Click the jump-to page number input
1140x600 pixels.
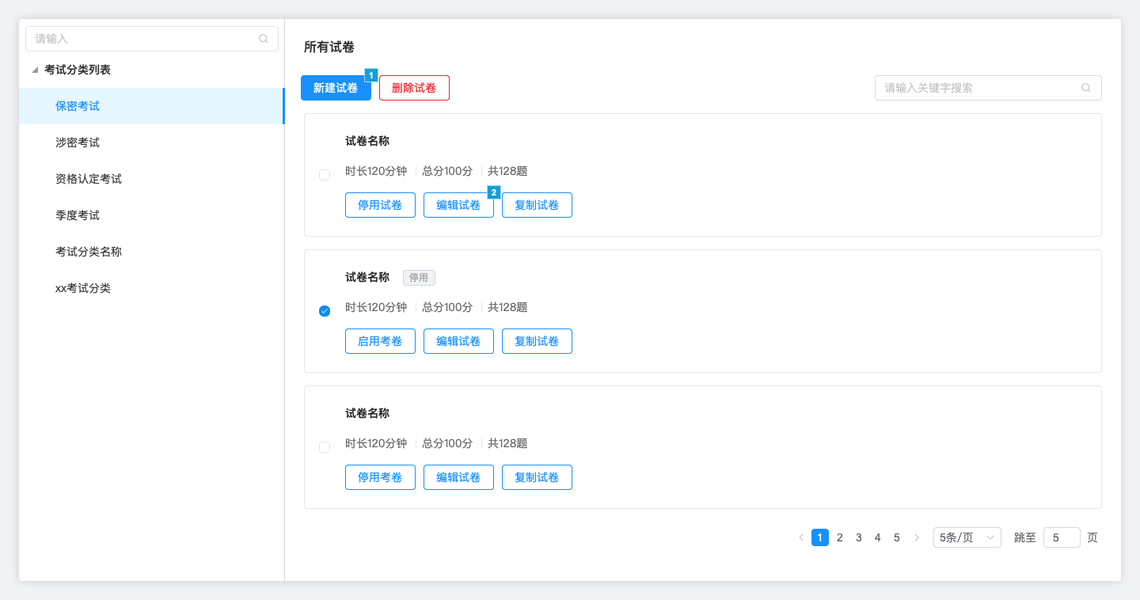point(1061,538)
